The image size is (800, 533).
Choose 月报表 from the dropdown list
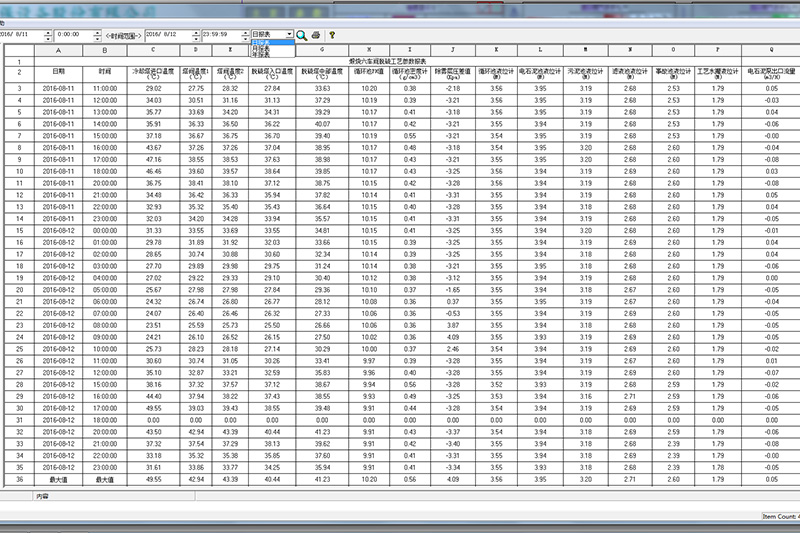click(x=262, y=49)
